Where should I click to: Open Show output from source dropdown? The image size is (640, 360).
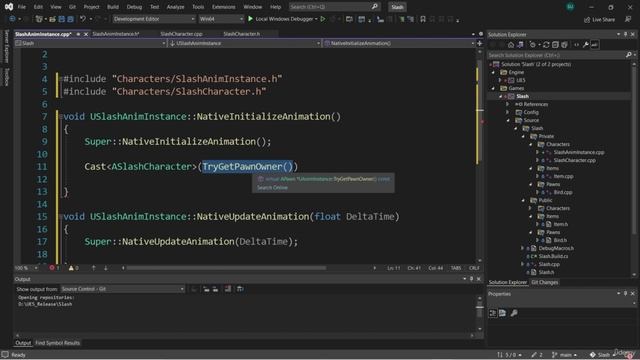[122, 289]
